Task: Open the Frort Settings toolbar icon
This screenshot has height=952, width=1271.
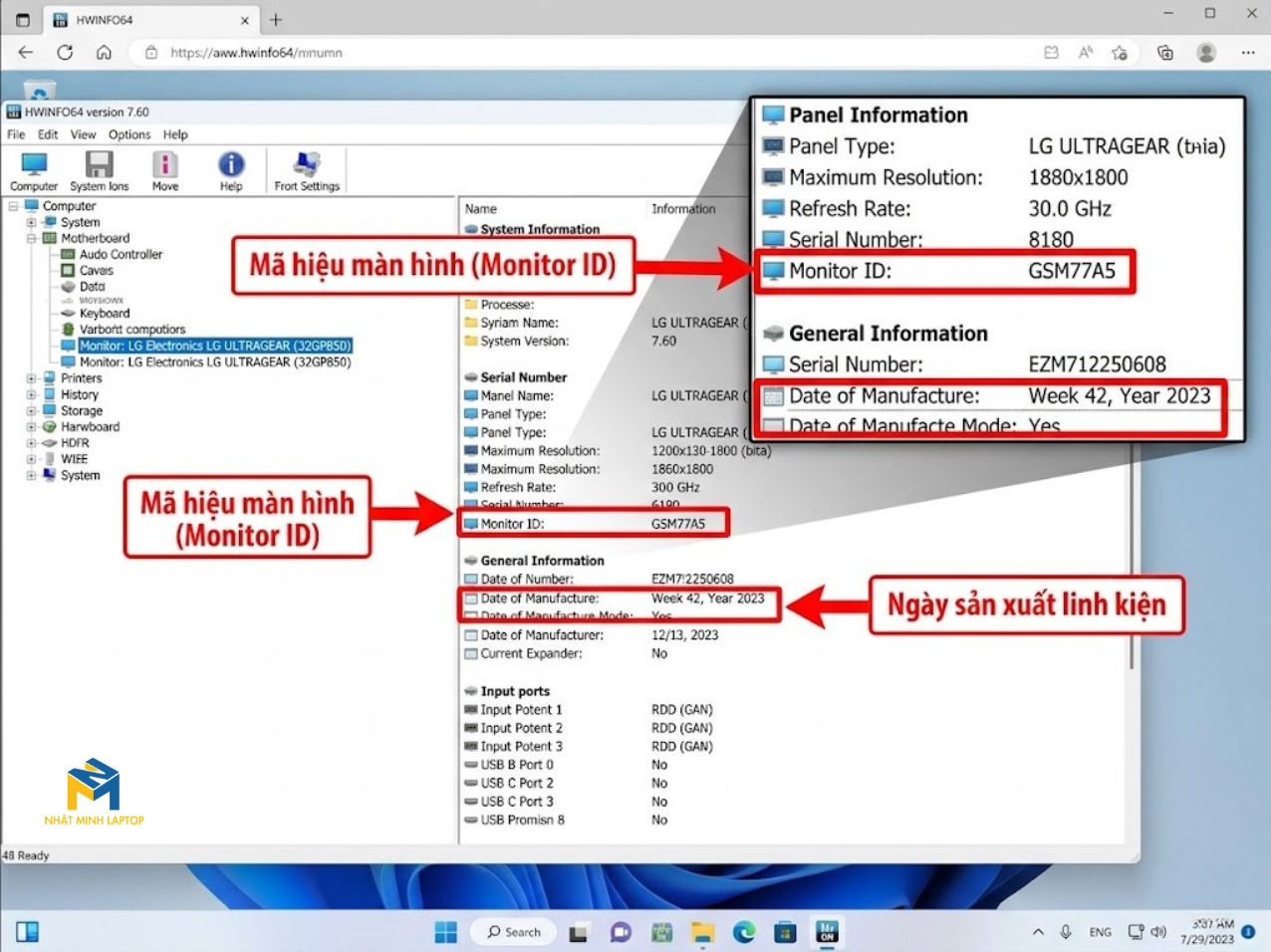Action: point(307,164)
